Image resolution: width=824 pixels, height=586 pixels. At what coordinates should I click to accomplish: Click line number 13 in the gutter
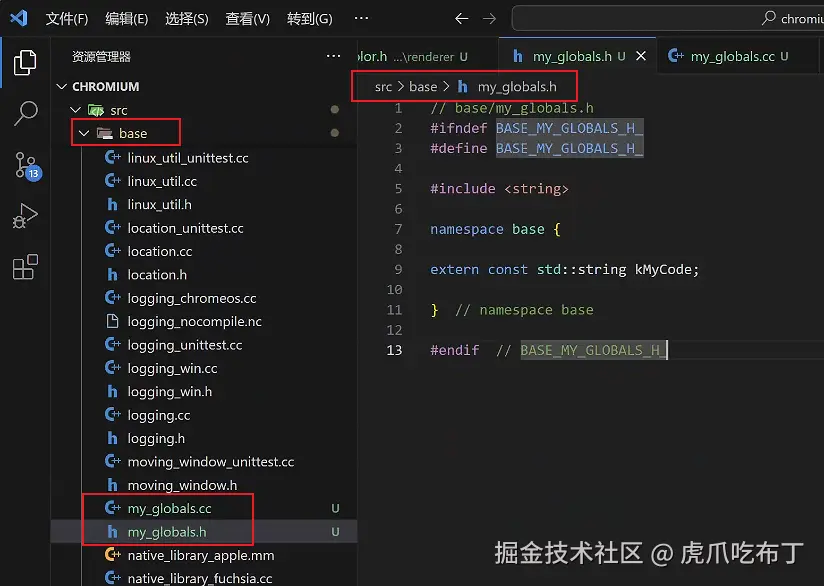(x=394, y=350)
